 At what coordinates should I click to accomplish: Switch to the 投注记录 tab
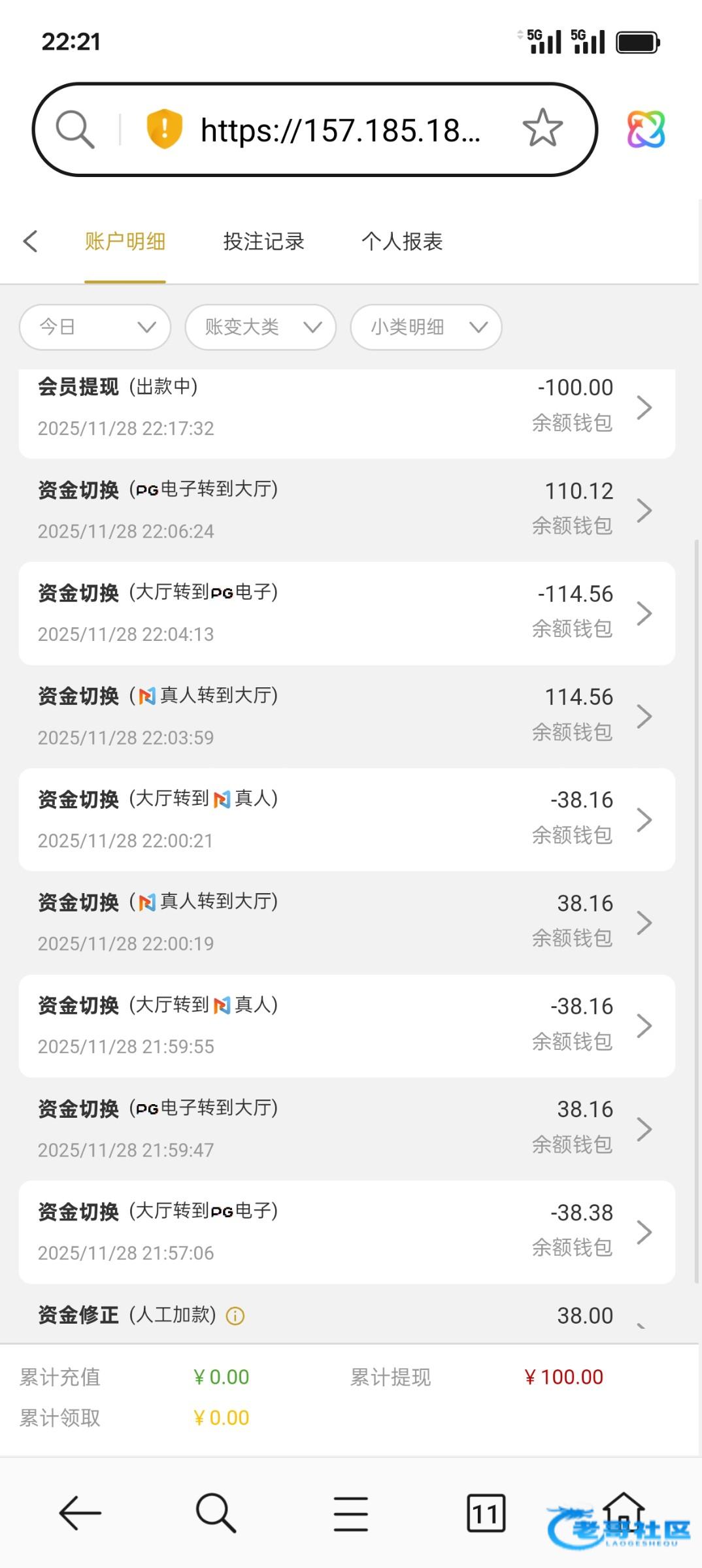click(x=263, y=242)
